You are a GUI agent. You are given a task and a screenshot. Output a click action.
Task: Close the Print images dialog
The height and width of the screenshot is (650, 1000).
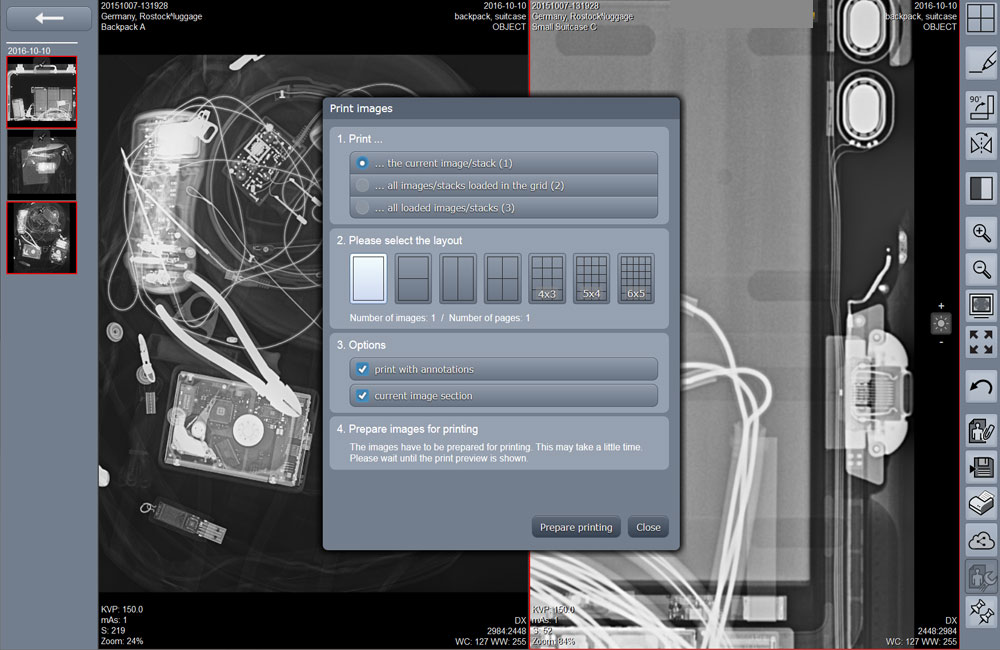[x=648, y=527]
